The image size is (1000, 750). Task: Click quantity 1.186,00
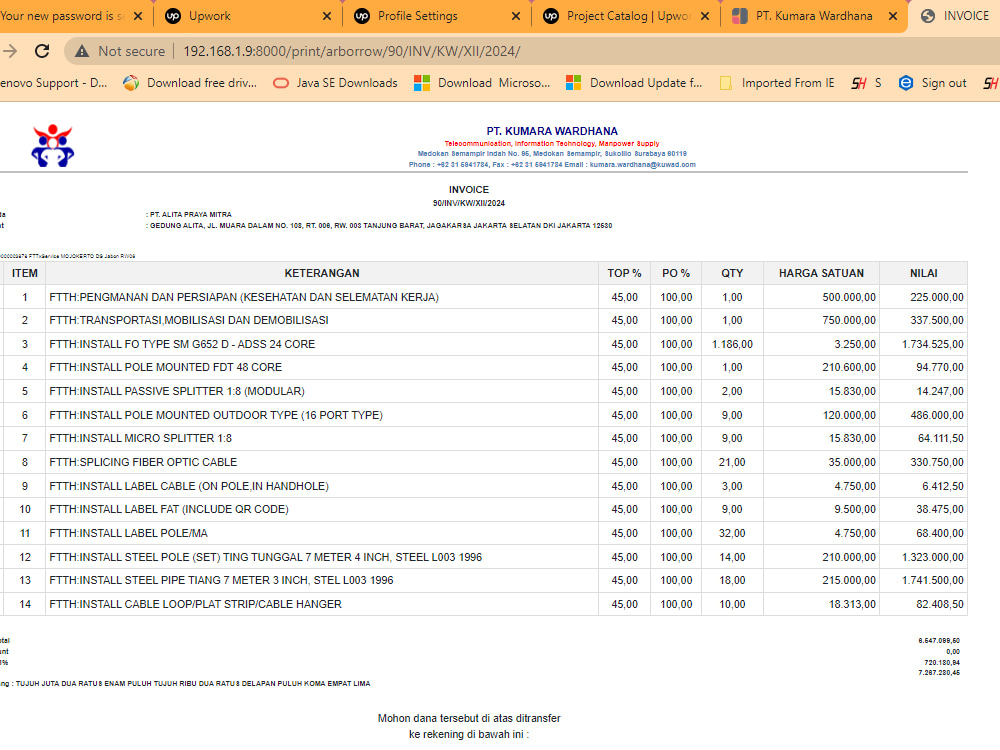[732, 344]
